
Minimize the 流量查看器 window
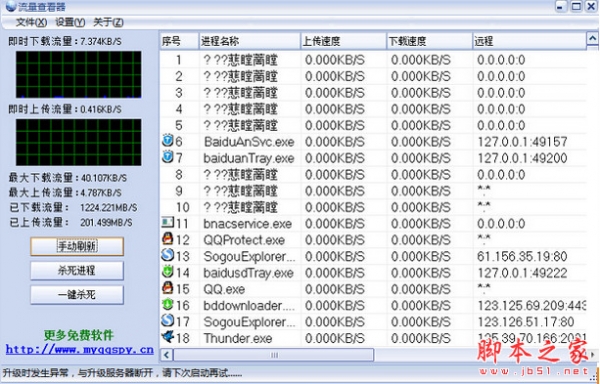(561, 7)
